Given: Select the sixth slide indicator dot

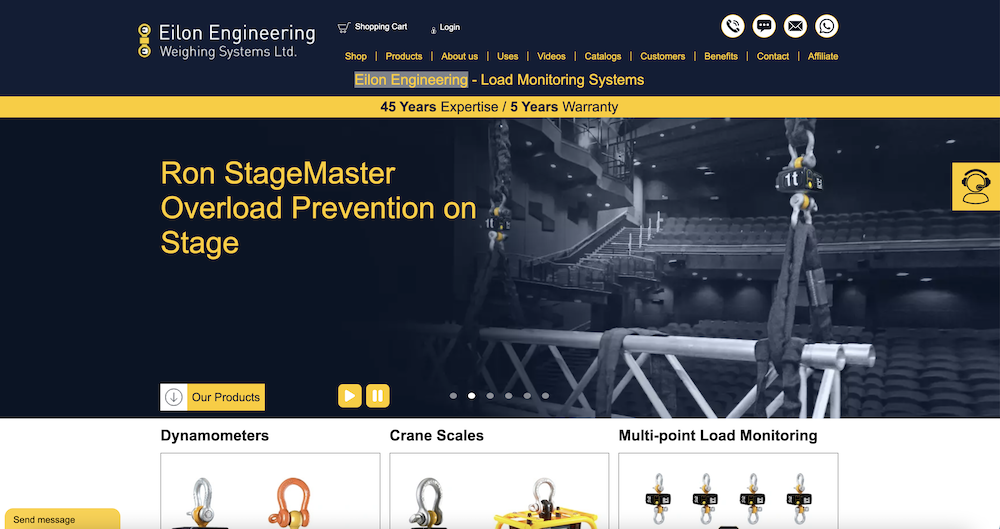Looking at the screenshot, I should point(545,396).
